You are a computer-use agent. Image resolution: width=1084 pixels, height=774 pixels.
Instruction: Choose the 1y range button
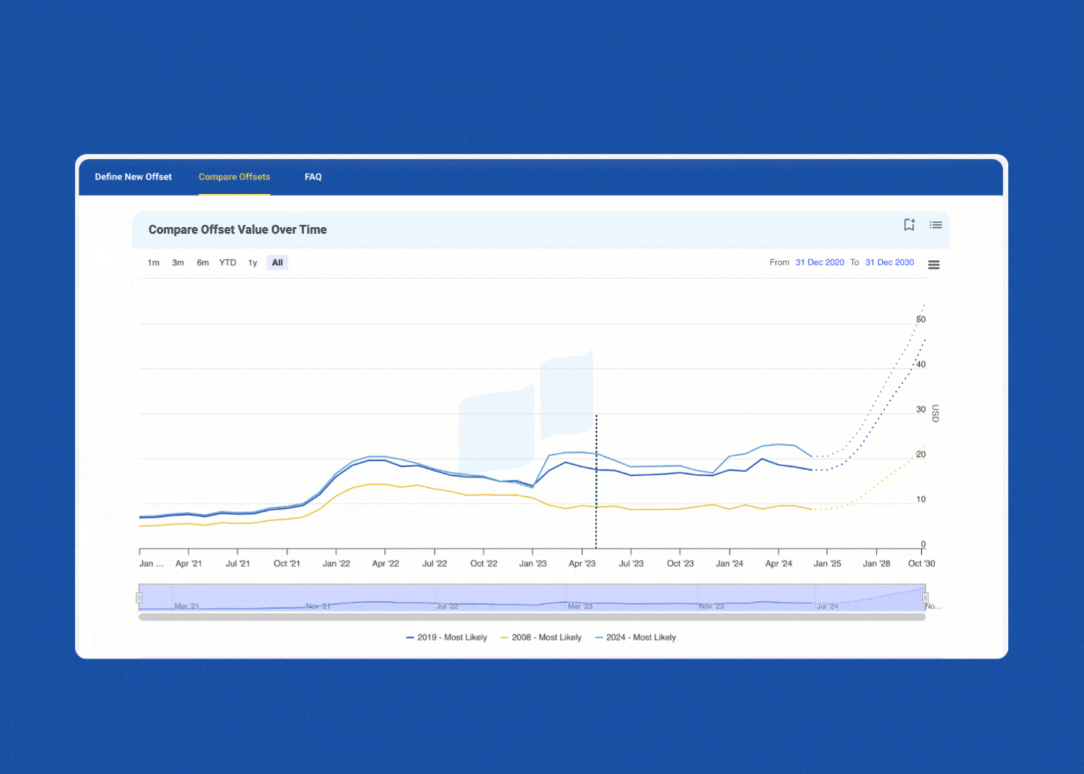tap(252, 263)
